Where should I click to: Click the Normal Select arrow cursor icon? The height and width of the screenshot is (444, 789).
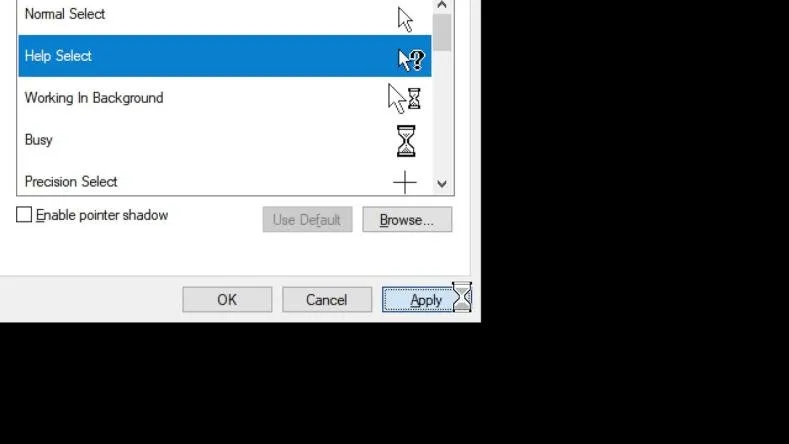pyautogui.click(x=405, y=19)
